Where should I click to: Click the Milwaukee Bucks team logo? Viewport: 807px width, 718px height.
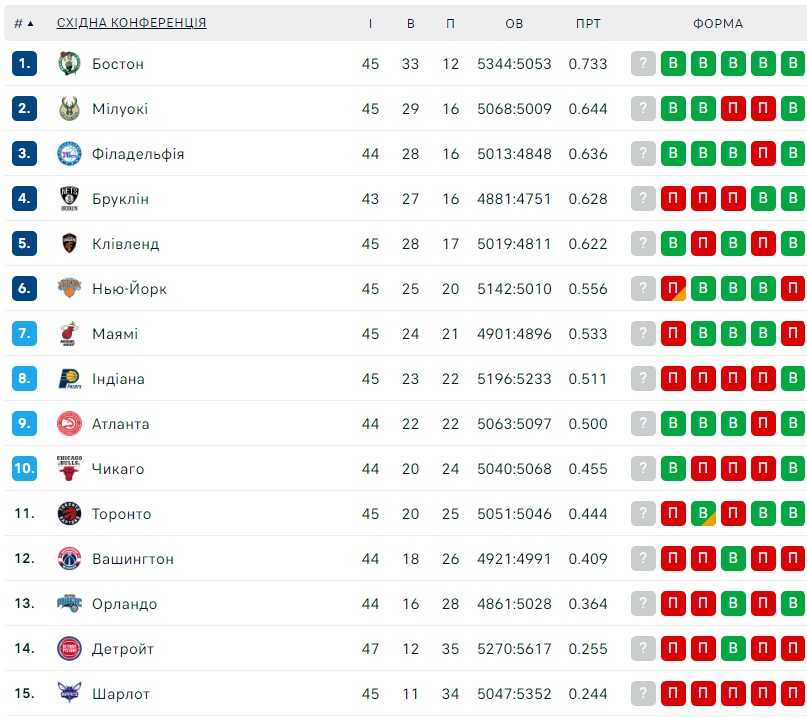click(69, 109)
